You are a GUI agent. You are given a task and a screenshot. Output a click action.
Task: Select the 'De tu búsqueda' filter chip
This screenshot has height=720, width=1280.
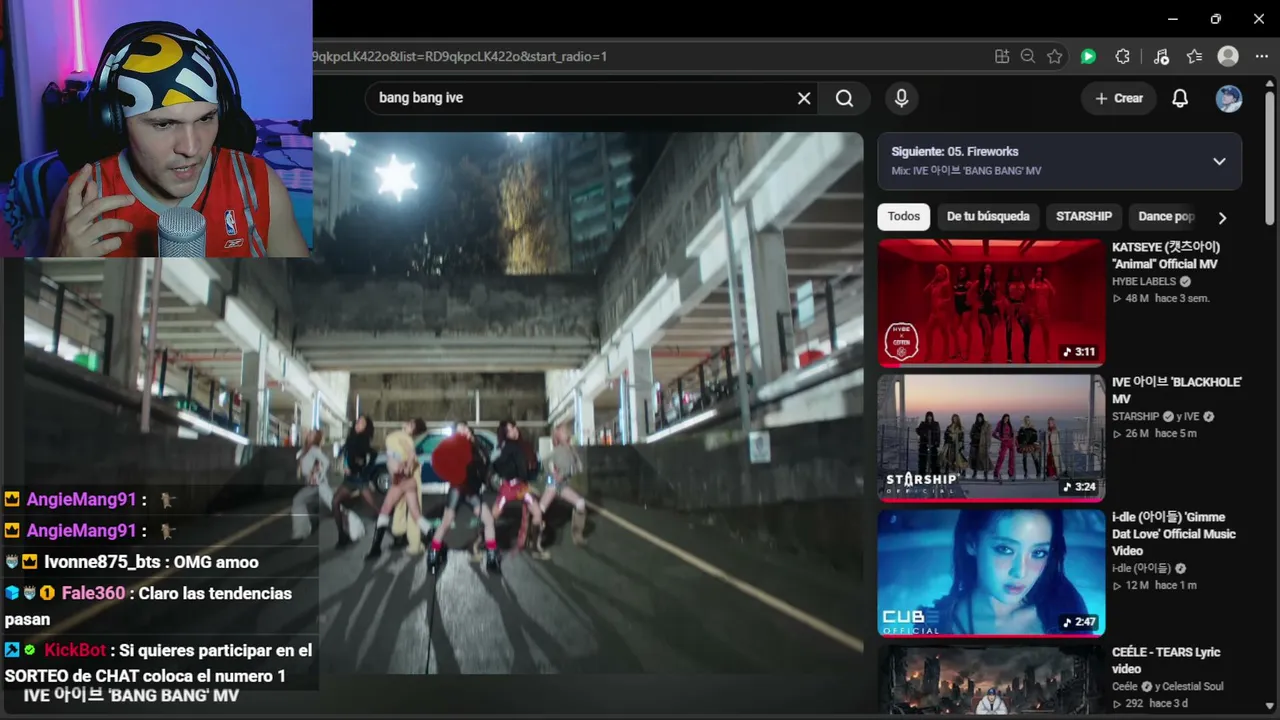[988, 216]
